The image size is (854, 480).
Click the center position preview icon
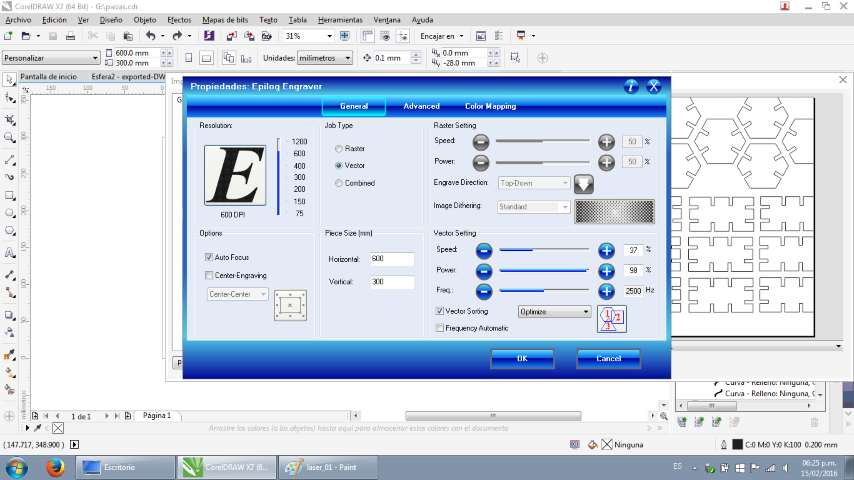[290, 305]
